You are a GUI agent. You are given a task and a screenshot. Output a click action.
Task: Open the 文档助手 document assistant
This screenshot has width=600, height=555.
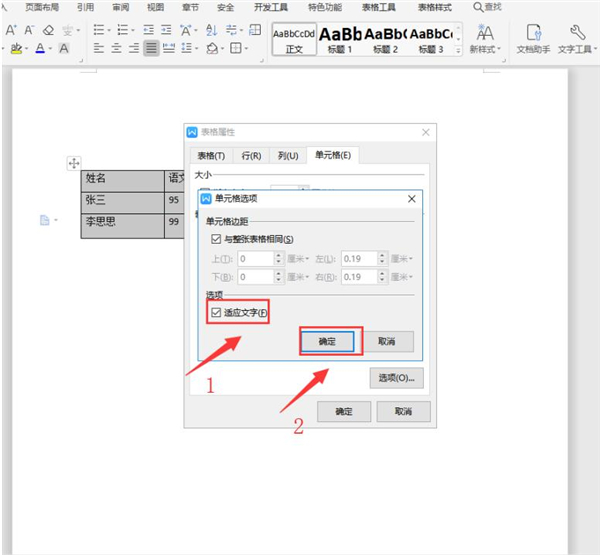pos(533,40)
